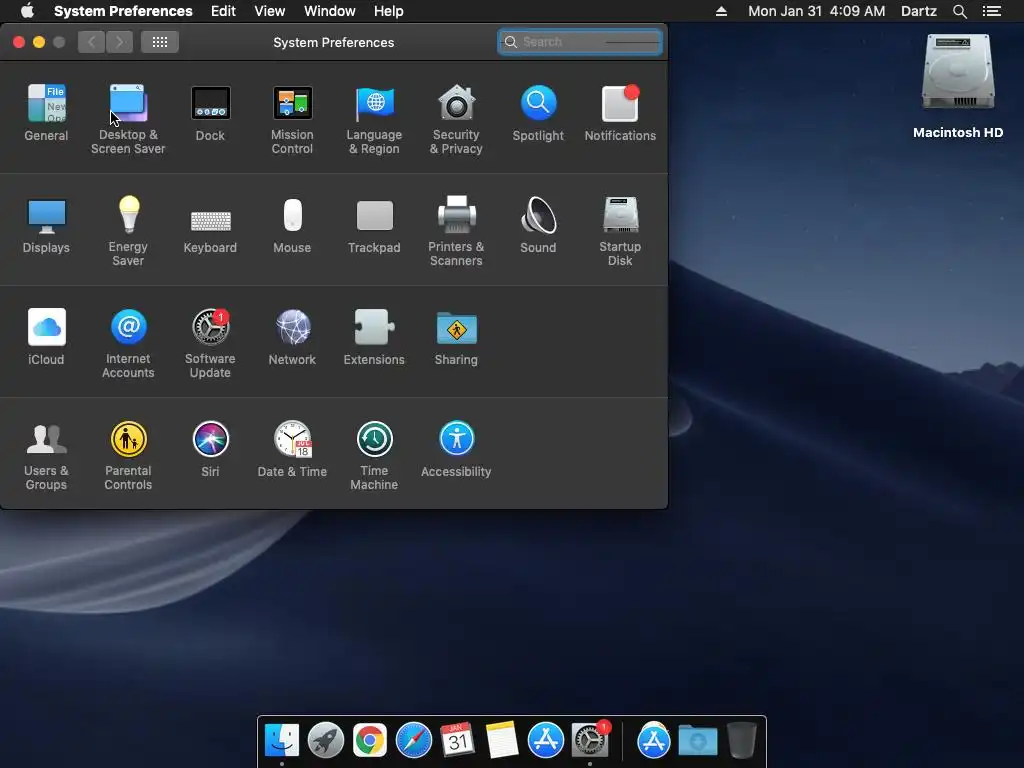This screenshot has height=768, width=1024.
Task: Open the System Preferences app menu
Action: [x=123, y=11]
